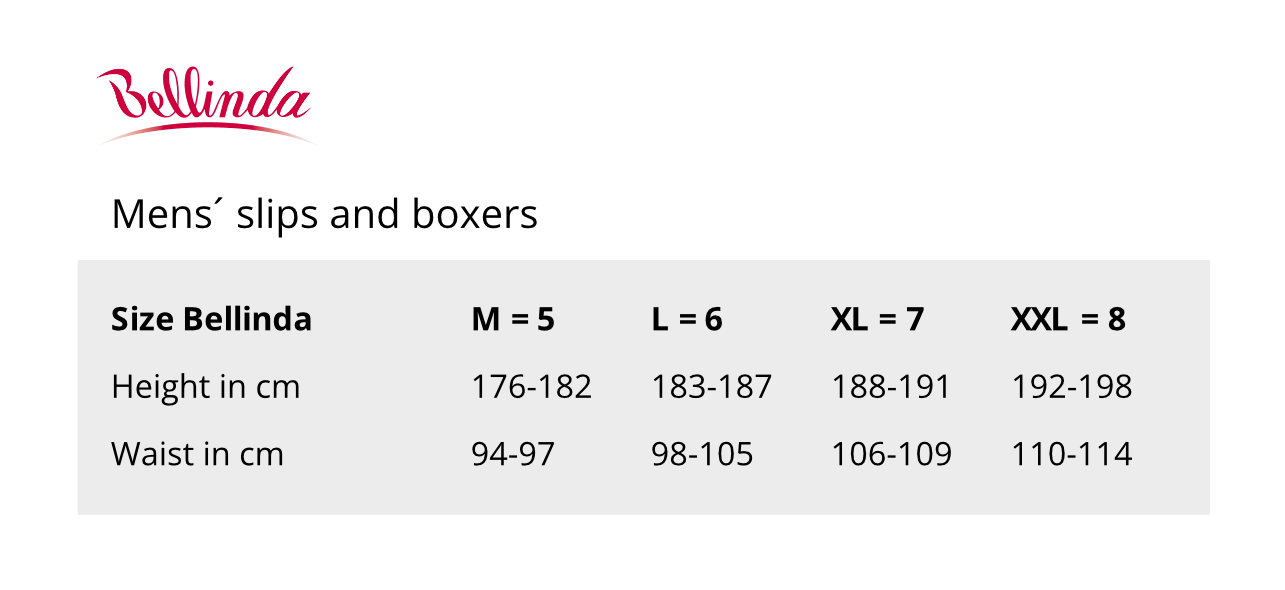Click waist value 98-105
This screenshot has width=1285, height=590.
[702, 454]
